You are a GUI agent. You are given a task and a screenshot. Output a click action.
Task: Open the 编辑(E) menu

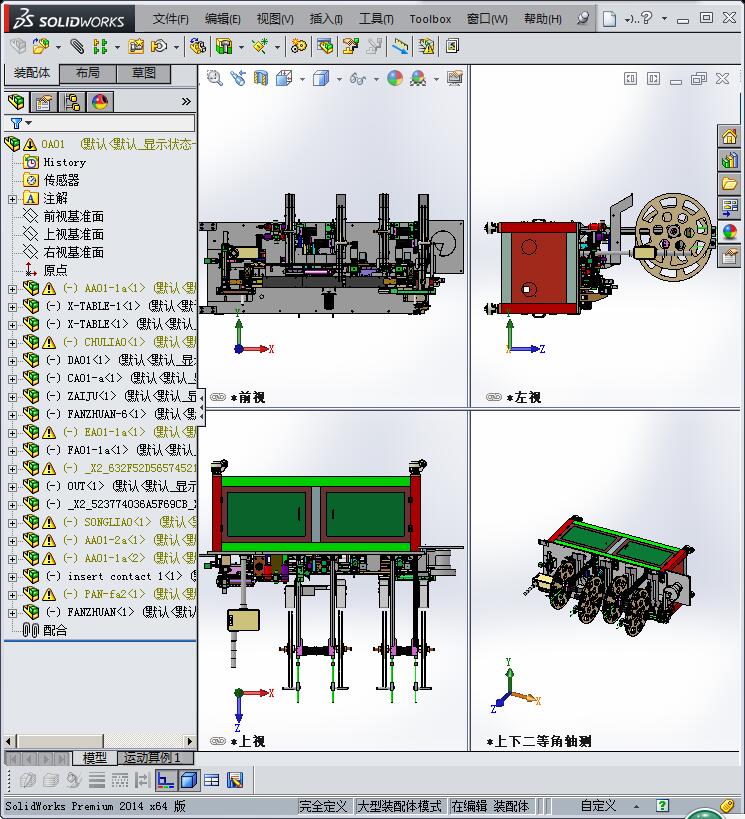223,19
